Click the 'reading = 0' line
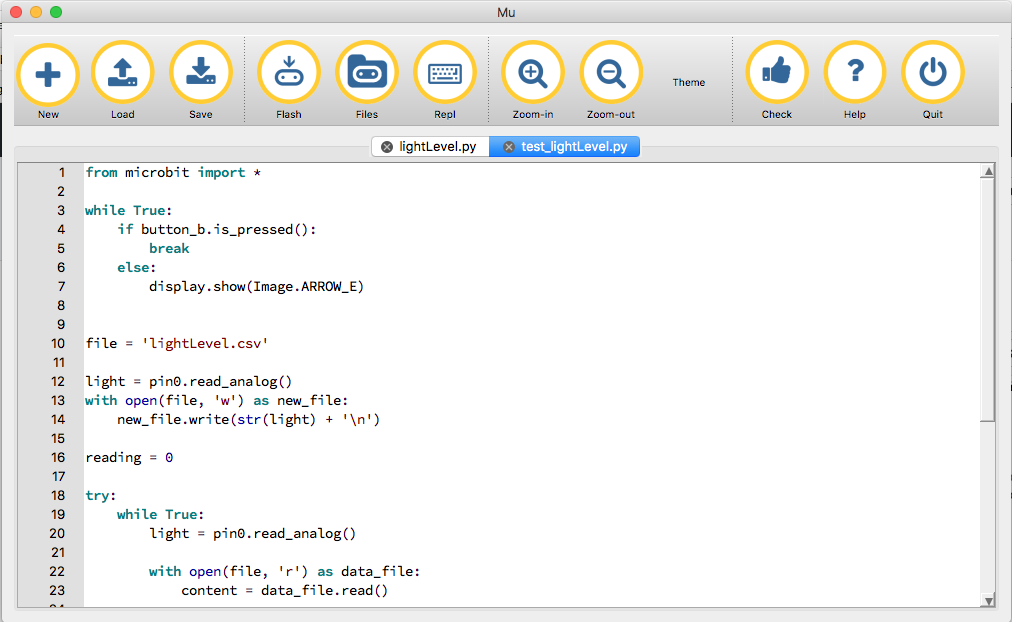Screen dimensions: 1012x622 tap(129, 457)
